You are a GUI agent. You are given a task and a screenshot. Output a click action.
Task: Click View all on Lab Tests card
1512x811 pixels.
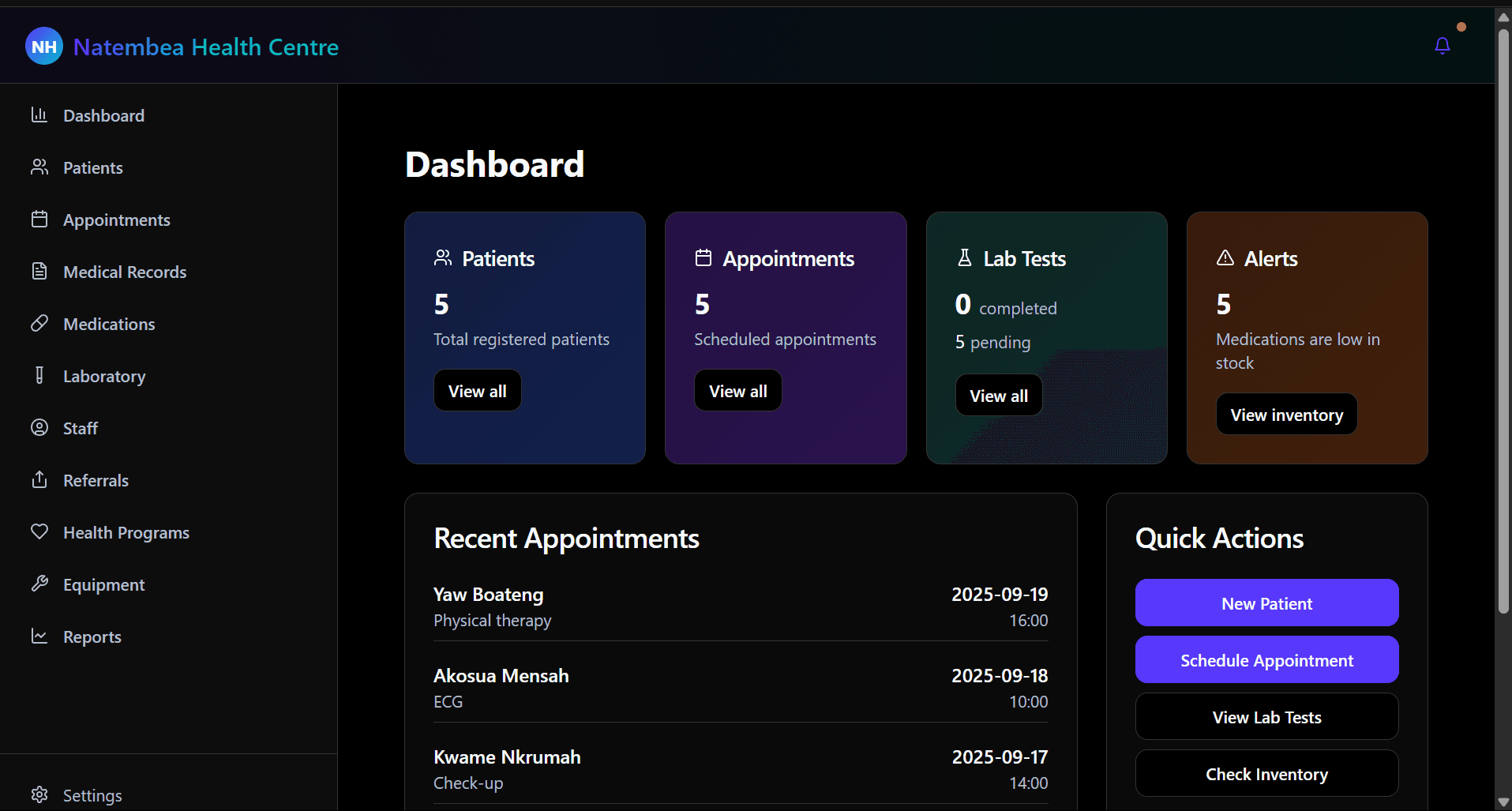[x=999, y=396]
